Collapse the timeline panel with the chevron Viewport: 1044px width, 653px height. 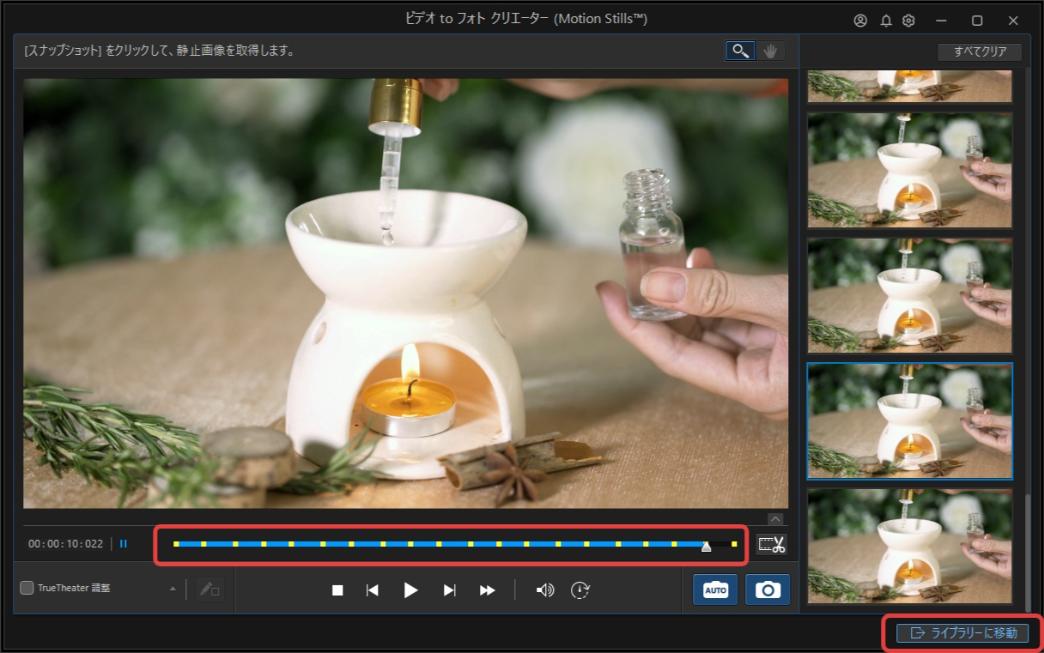[x=774, y=518]
